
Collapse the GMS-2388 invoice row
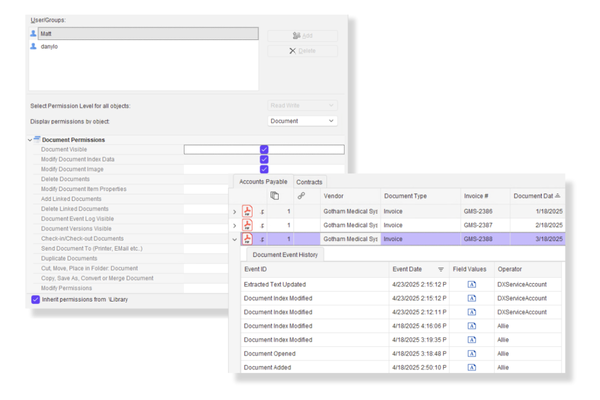click(x=235, y=239)
